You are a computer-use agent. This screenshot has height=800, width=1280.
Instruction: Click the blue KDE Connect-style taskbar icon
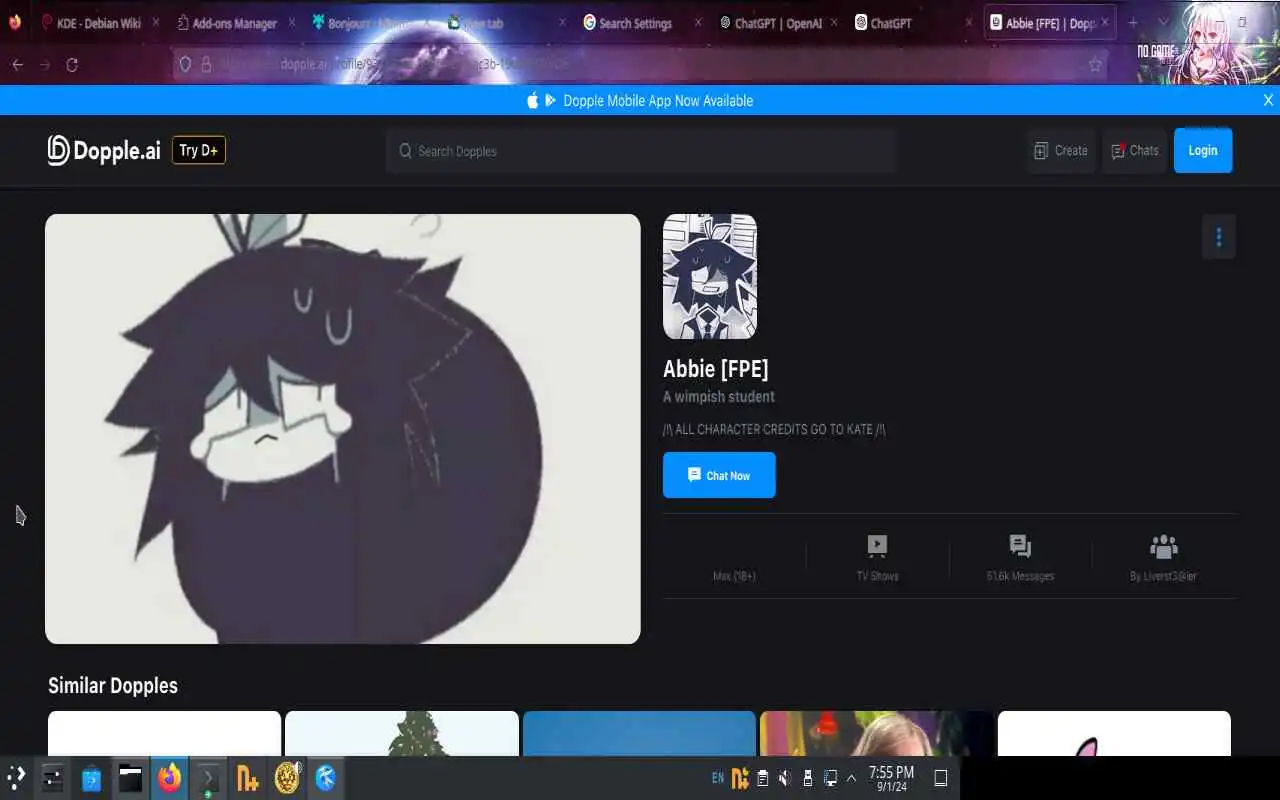coord(326,777)
